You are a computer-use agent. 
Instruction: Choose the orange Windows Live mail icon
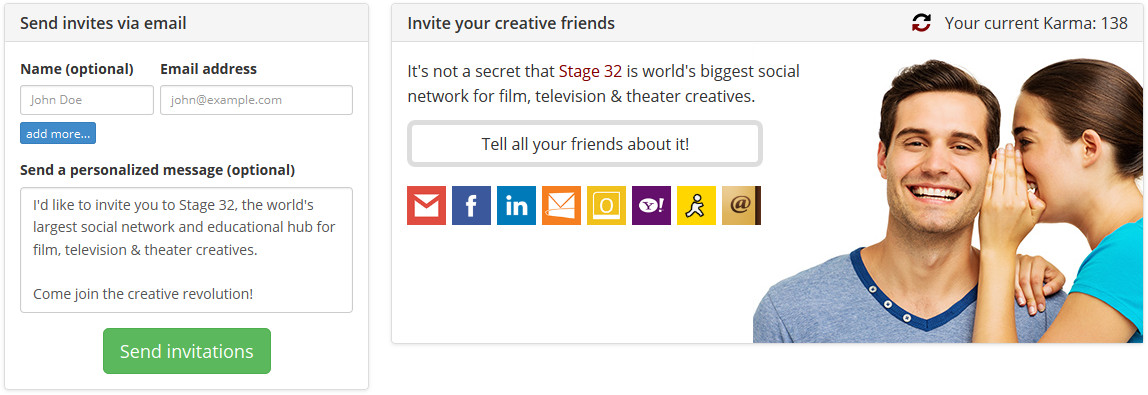pyautogui.click(x=562, y=206)
